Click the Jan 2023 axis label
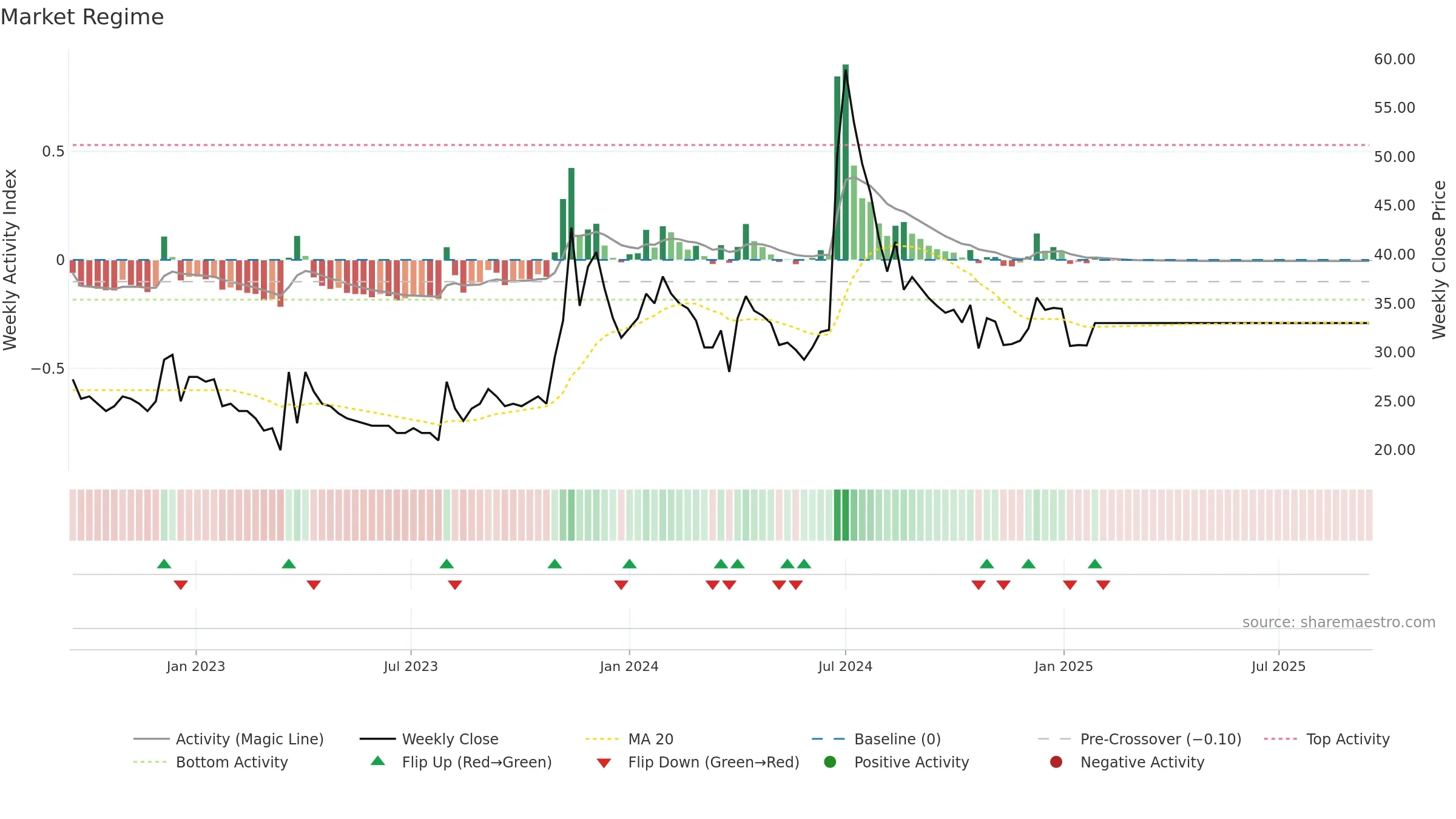Viewport: 1456px width, 819px height. point(196,666)
